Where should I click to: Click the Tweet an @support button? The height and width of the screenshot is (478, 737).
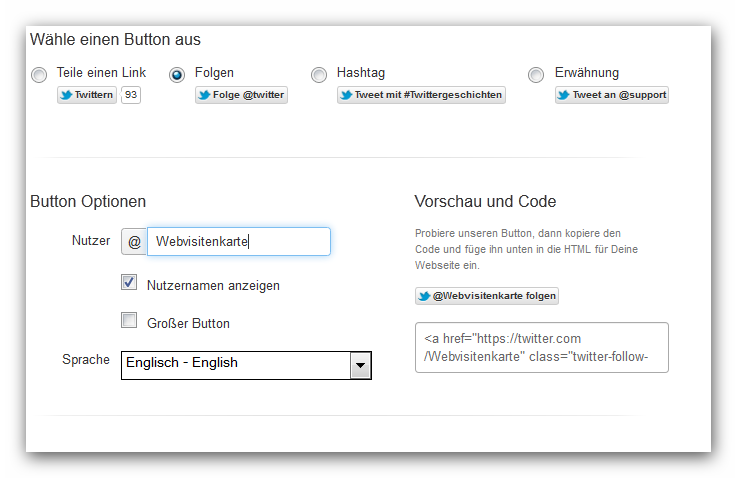tap(612, 95)
